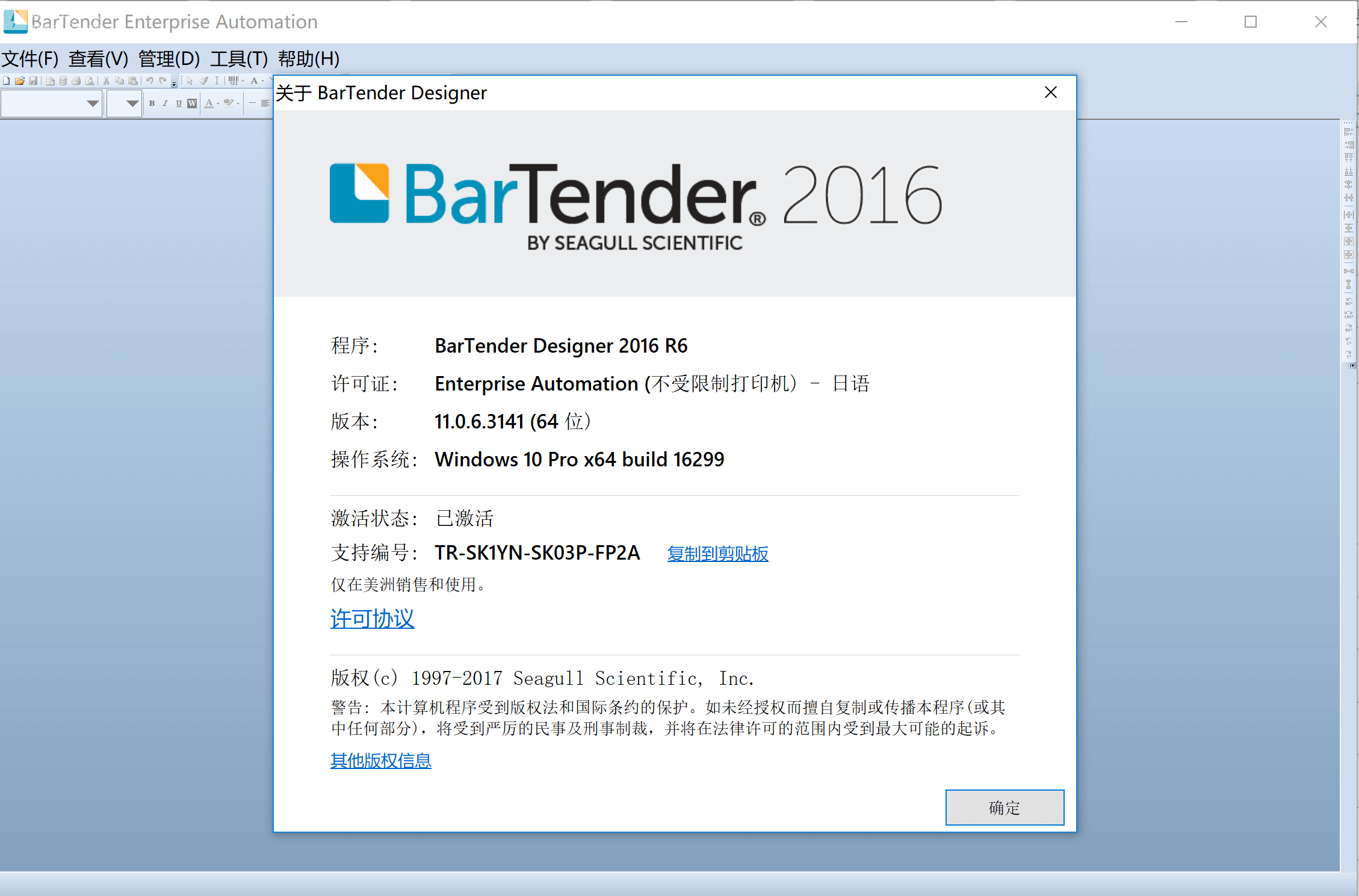Click the New document toolbar icon
The width and height of the screenshot is (1359, 896).
pyautogui.click(x=6, y=81)
